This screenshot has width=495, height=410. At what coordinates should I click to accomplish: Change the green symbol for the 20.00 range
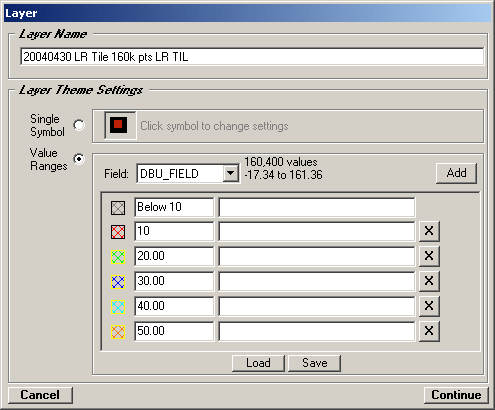coord(118,257)
